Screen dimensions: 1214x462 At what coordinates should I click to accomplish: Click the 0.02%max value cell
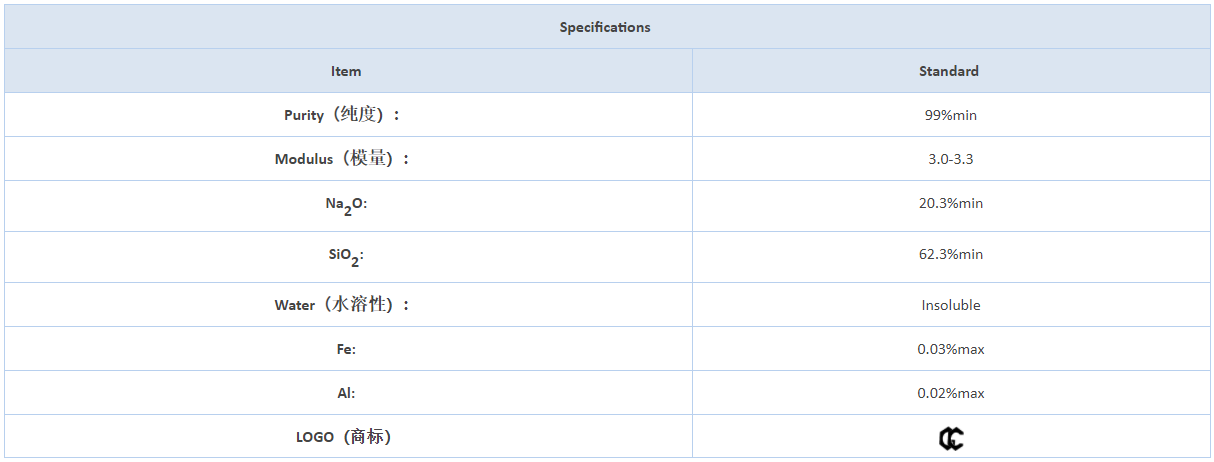[950, 393]
